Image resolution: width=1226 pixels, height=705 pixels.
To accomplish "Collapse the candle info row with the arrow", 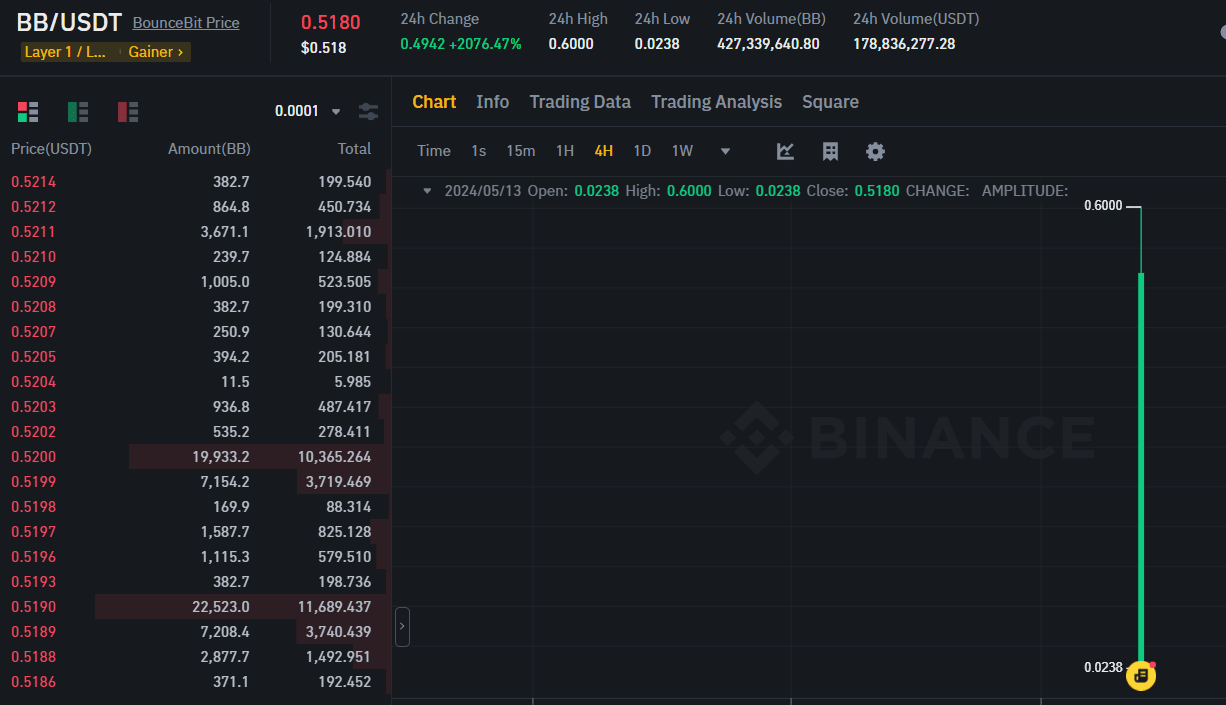I will tap(427, 190).
